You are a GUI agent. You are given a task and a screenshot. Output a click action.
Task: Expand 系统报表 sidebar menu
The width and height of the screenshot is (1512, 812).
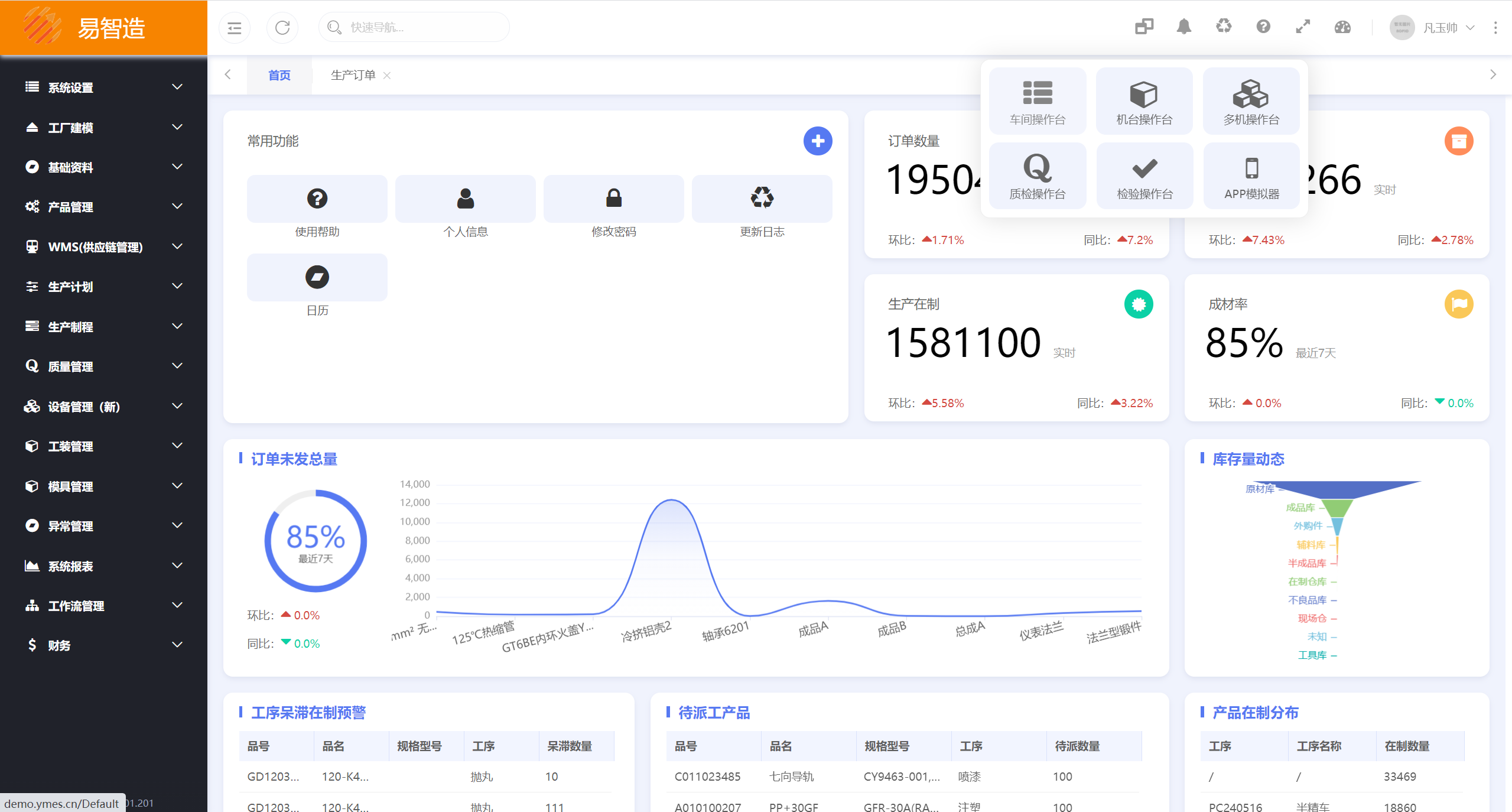[x=103, y=566]
